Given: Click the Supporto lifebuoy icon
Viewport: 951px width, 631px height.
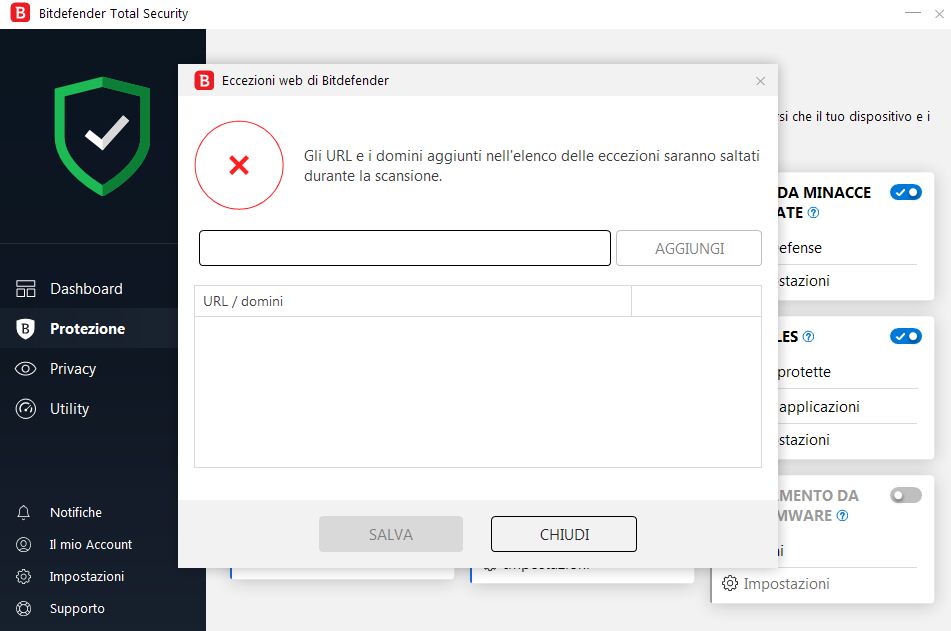Looking at the screenshot, I should [24, 609].
